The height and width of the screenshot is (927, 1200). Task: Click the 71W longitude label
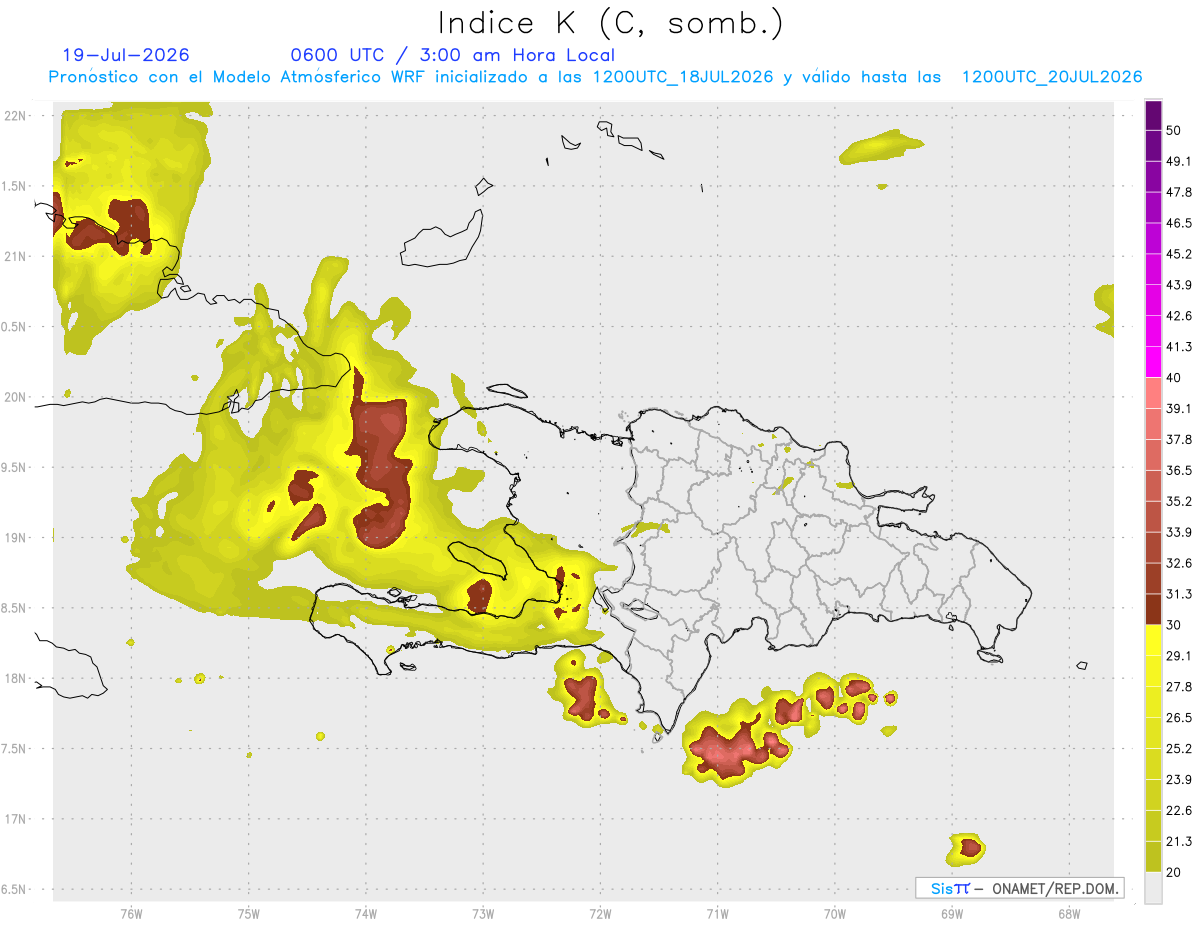(x=717, y=913)
